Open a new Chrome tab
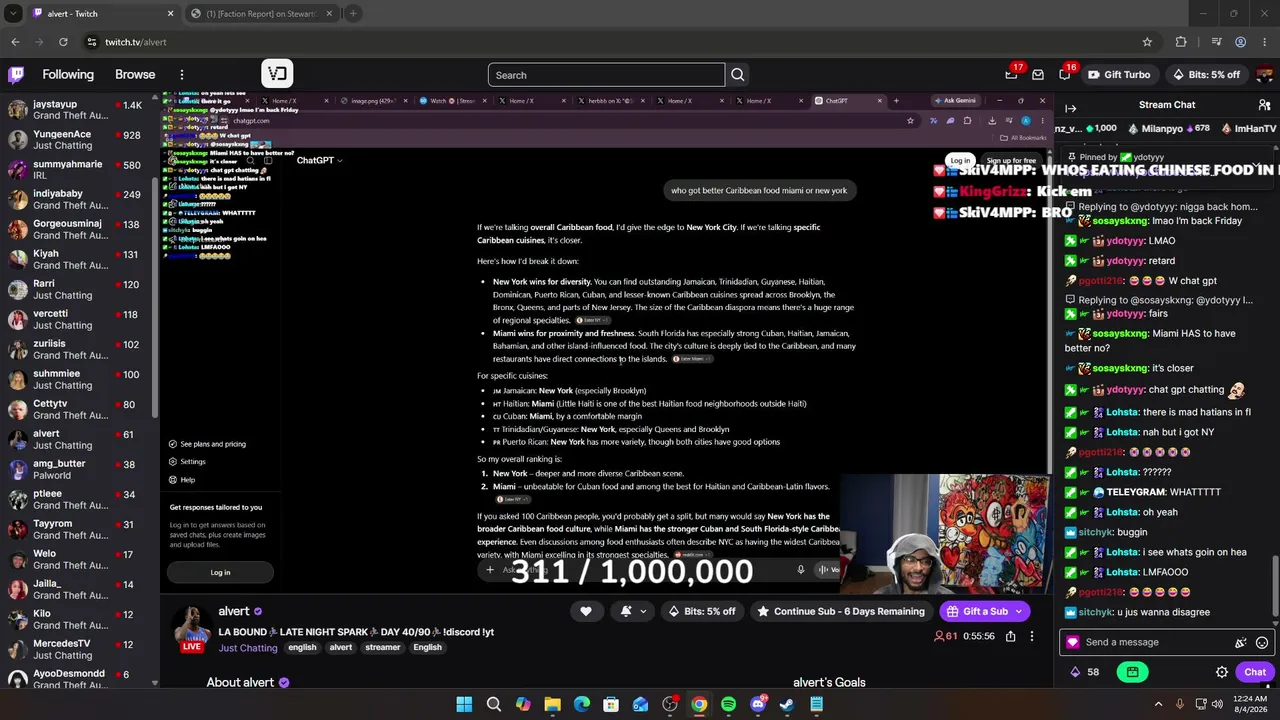 (x=353, y=14)
